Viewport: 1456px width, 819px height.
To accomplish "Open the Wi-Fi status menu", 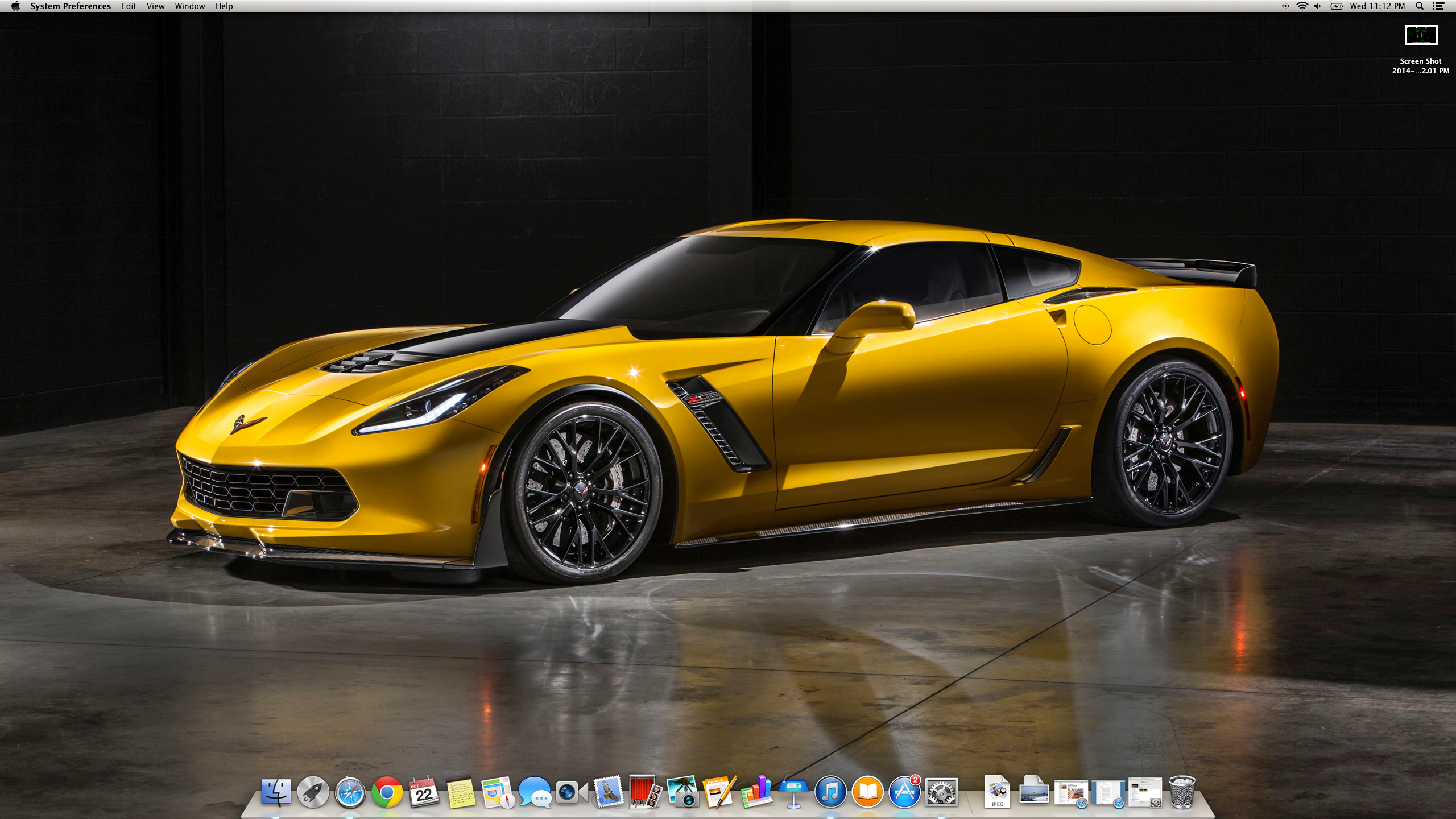I will 1302,6.
